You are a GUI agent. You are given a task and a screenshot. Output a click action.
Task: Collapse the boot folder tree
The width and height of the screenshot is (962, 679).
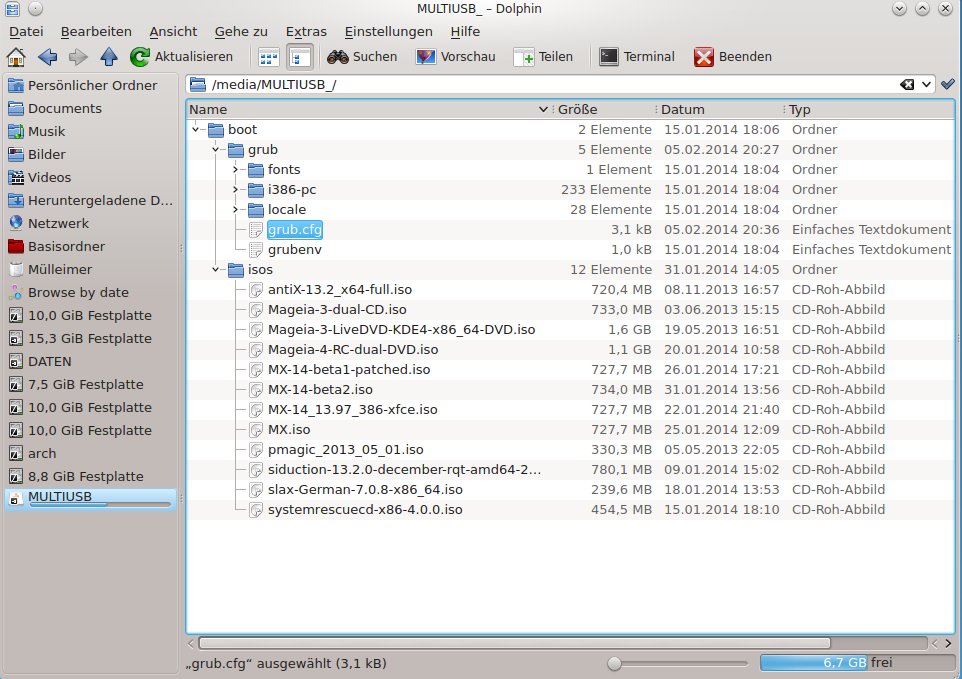point(196,129)
